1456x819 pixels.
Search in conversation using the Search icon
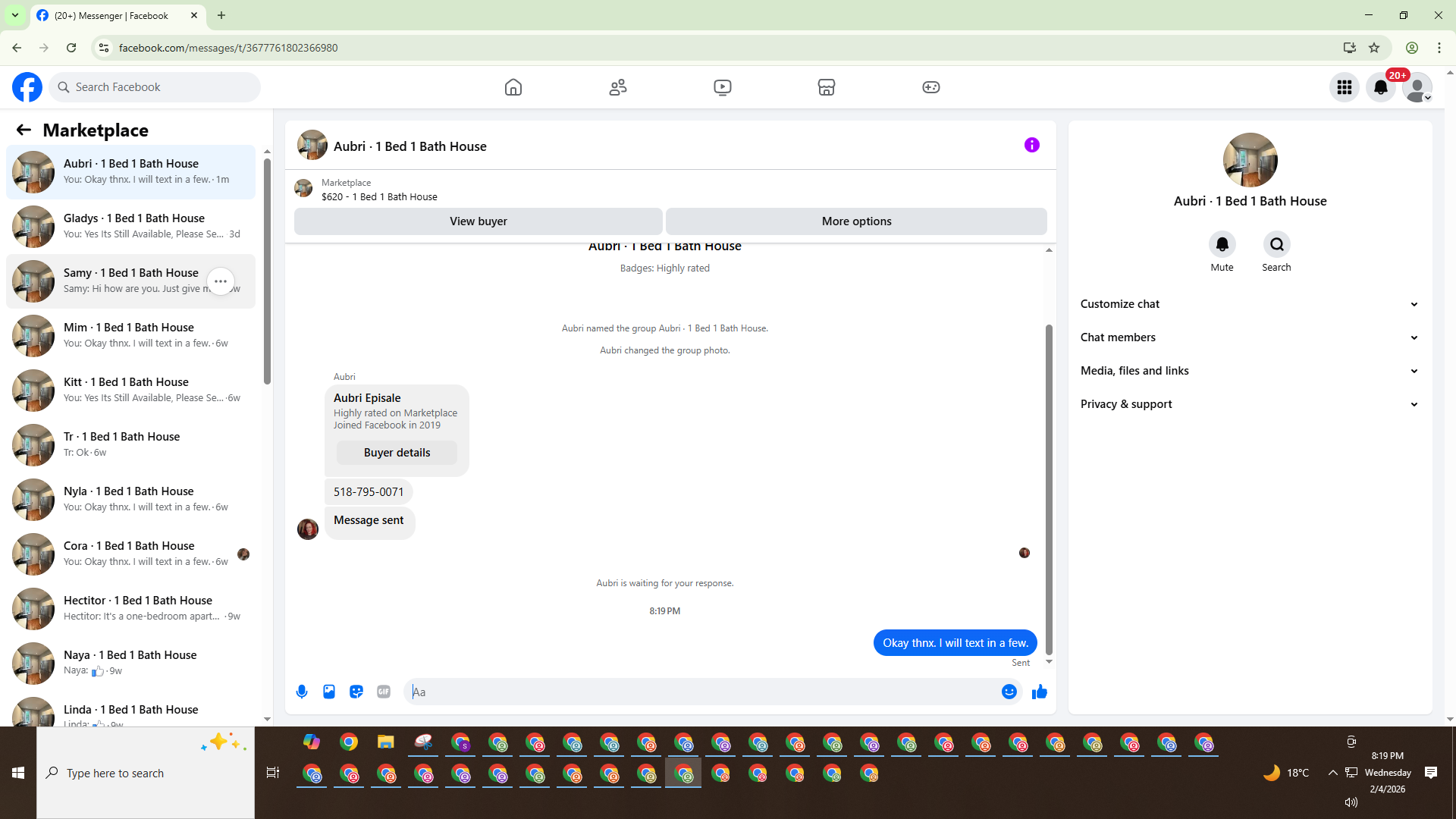pyautogui.click(x=1276, y=244)
